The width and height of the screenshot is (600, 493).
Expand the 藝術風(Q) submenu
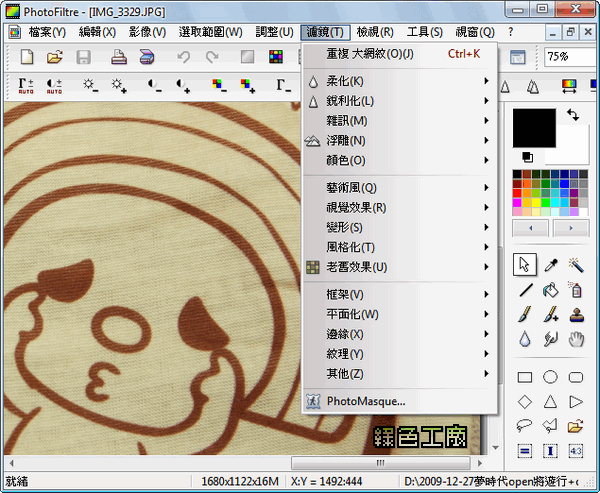(x=399, y=188)
